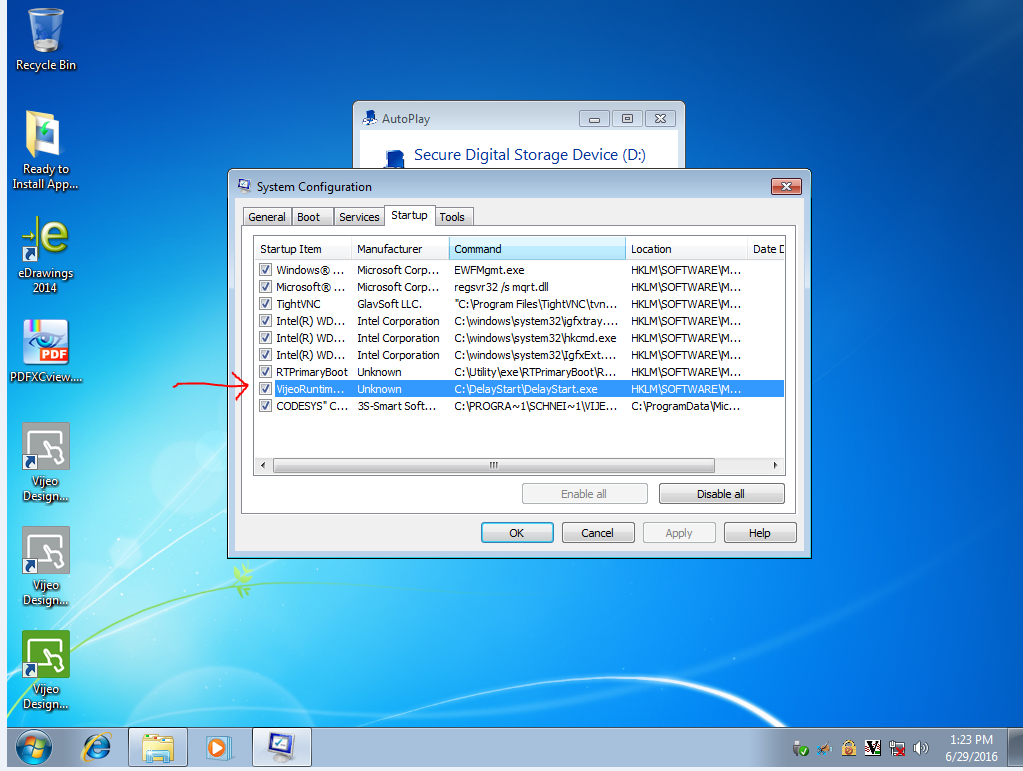Screen dimensions: 1023x771
Task: Select System Configuration taskbar button
Action: coord(282,748)
